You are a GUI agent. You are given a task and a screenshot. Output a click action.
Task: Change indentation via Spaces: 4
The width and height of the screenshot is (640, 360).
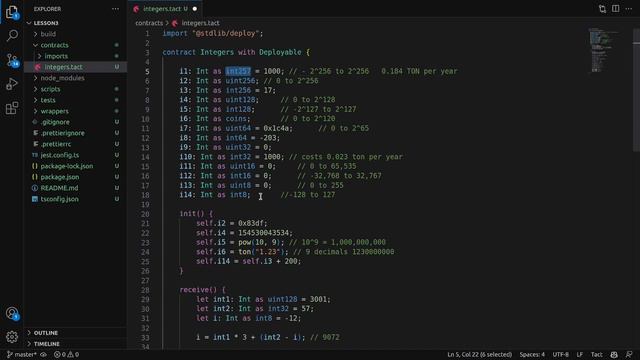(532, 355)
